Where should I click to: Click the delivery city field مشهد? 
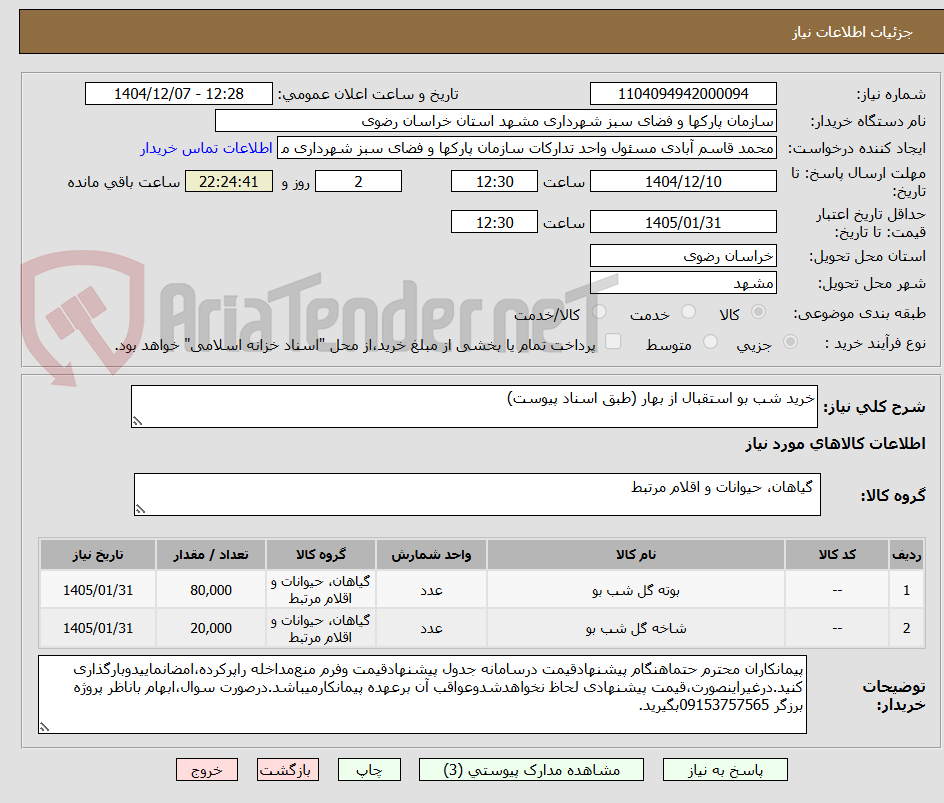tap(683, 283)
